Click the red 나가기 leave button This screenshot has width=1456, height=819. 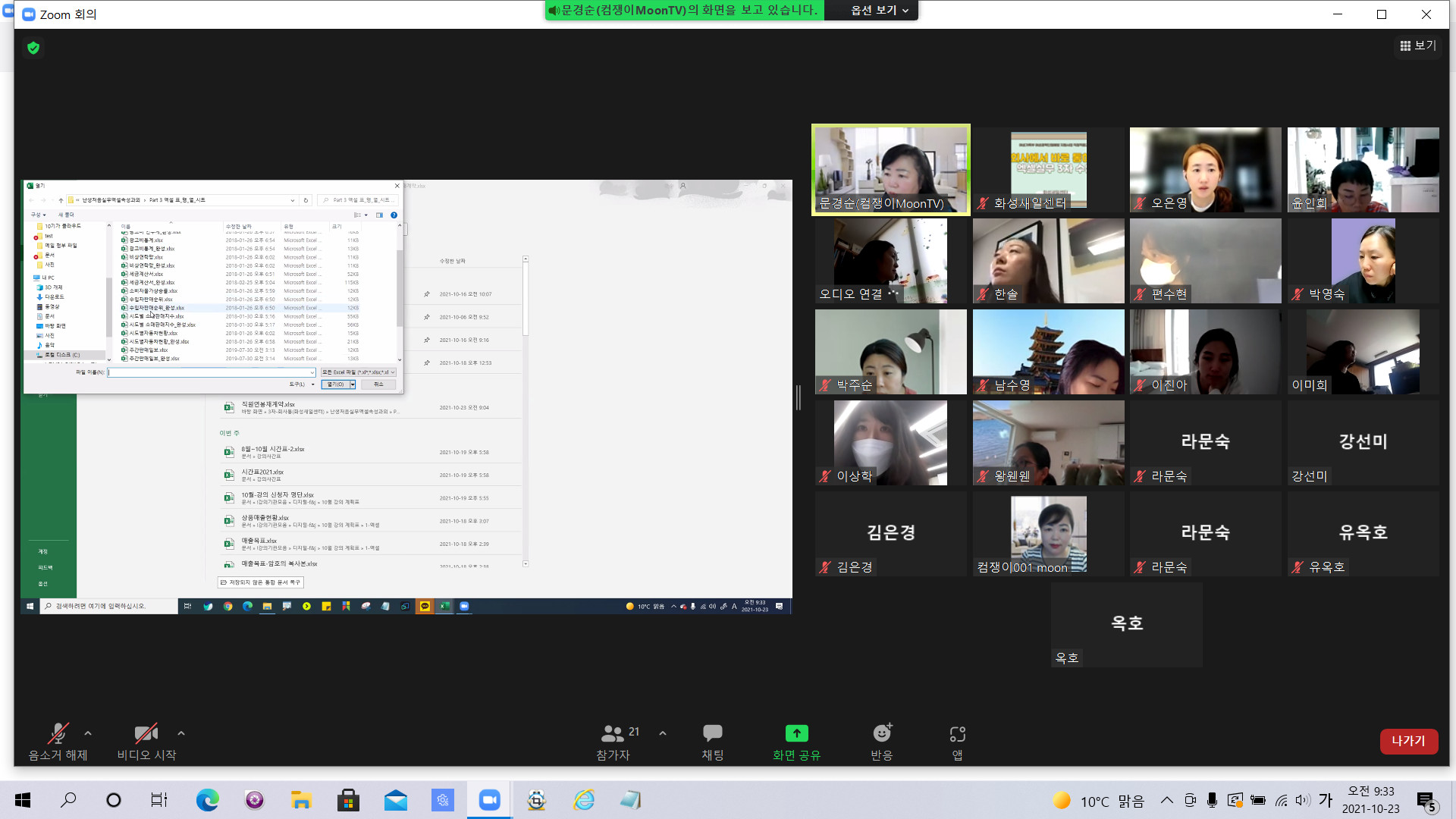(x=1408, y=741)
